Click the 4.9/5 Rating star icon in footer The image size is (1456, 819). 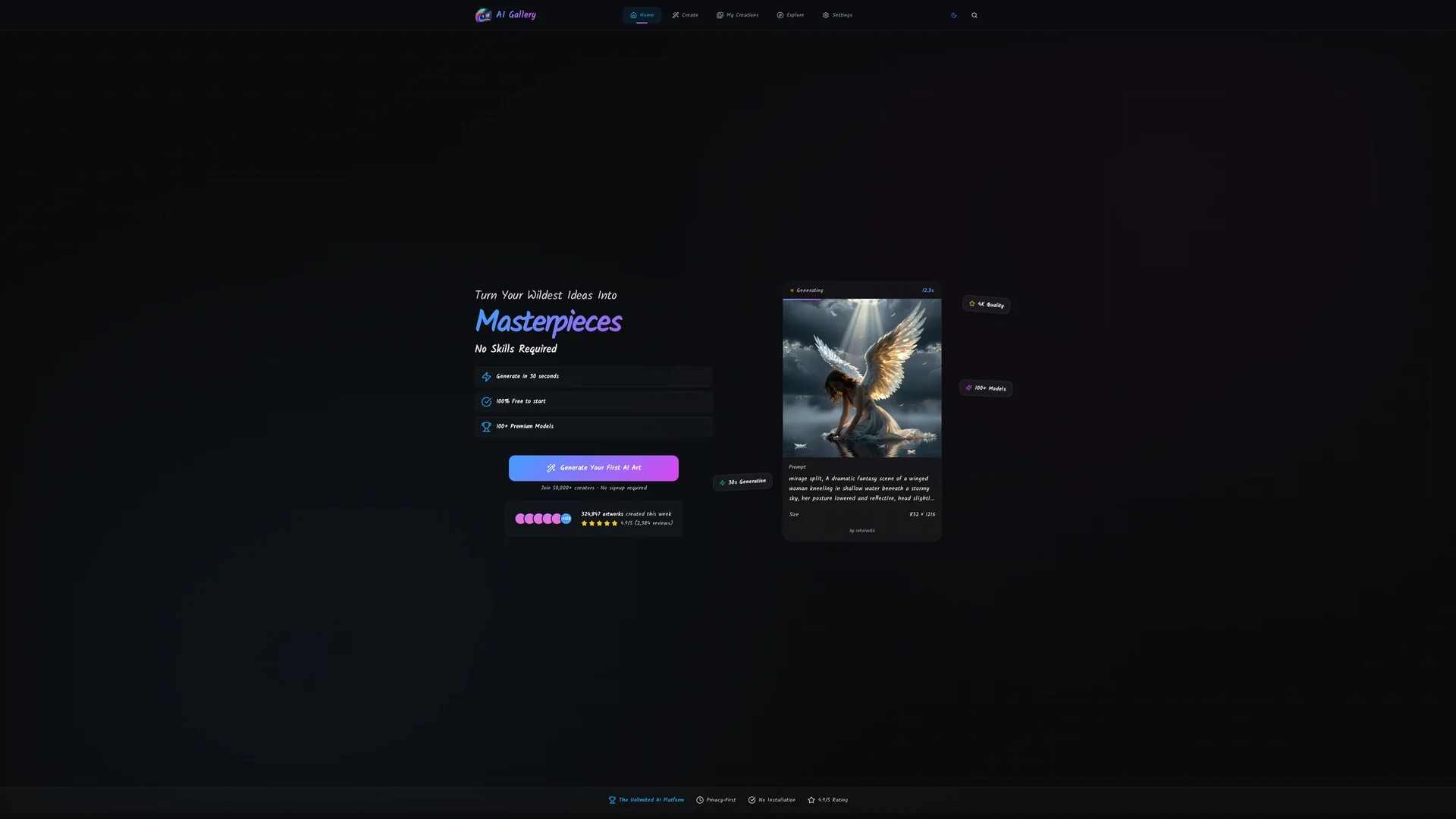pos(811,800)
